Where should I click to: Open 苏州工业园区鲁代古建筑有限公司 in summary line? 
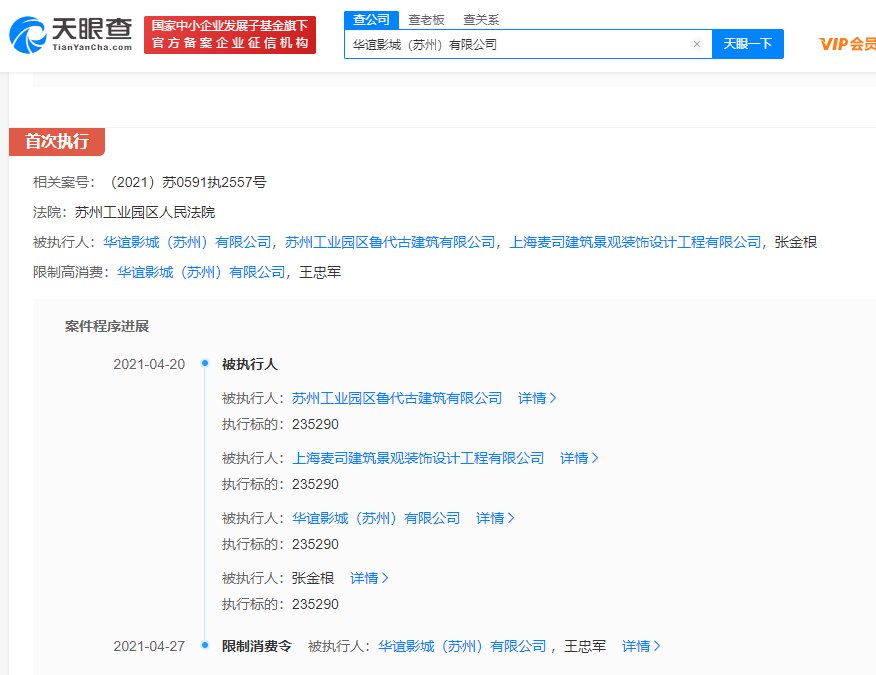(x=390, y=243)
